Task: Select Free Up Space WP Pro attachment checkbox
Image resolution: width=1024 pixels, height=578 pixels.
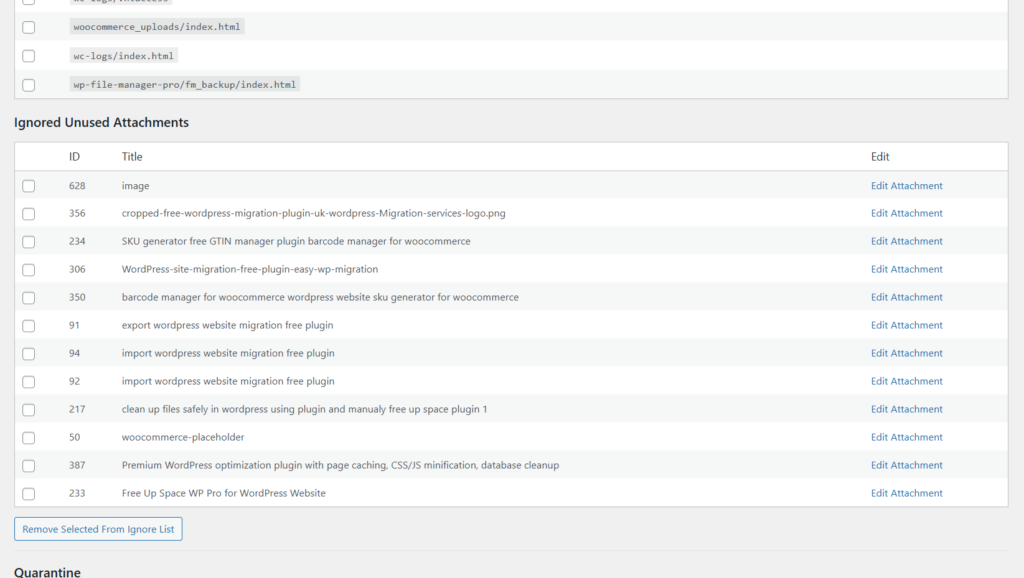Action: point(28,493)
